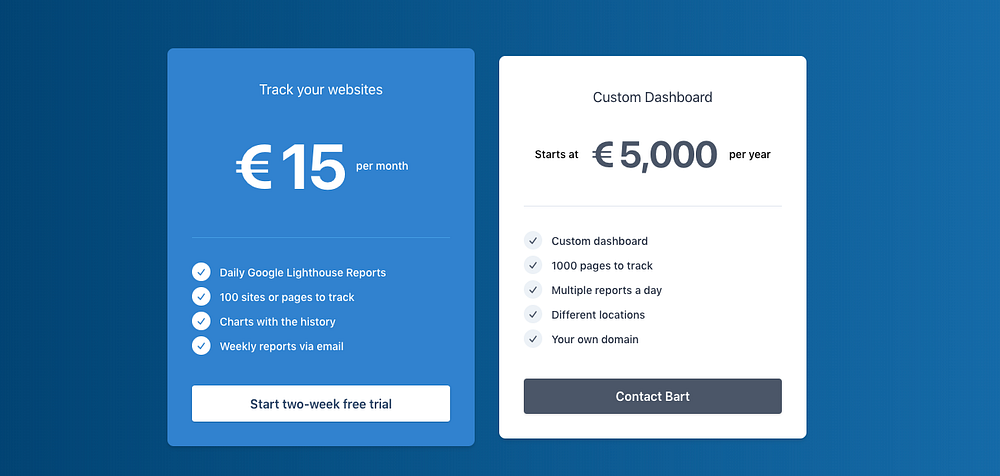1000x476 pixels.
Task: Click Your own domain feature text
Action: pyautogui.click(x=595, y=339)
